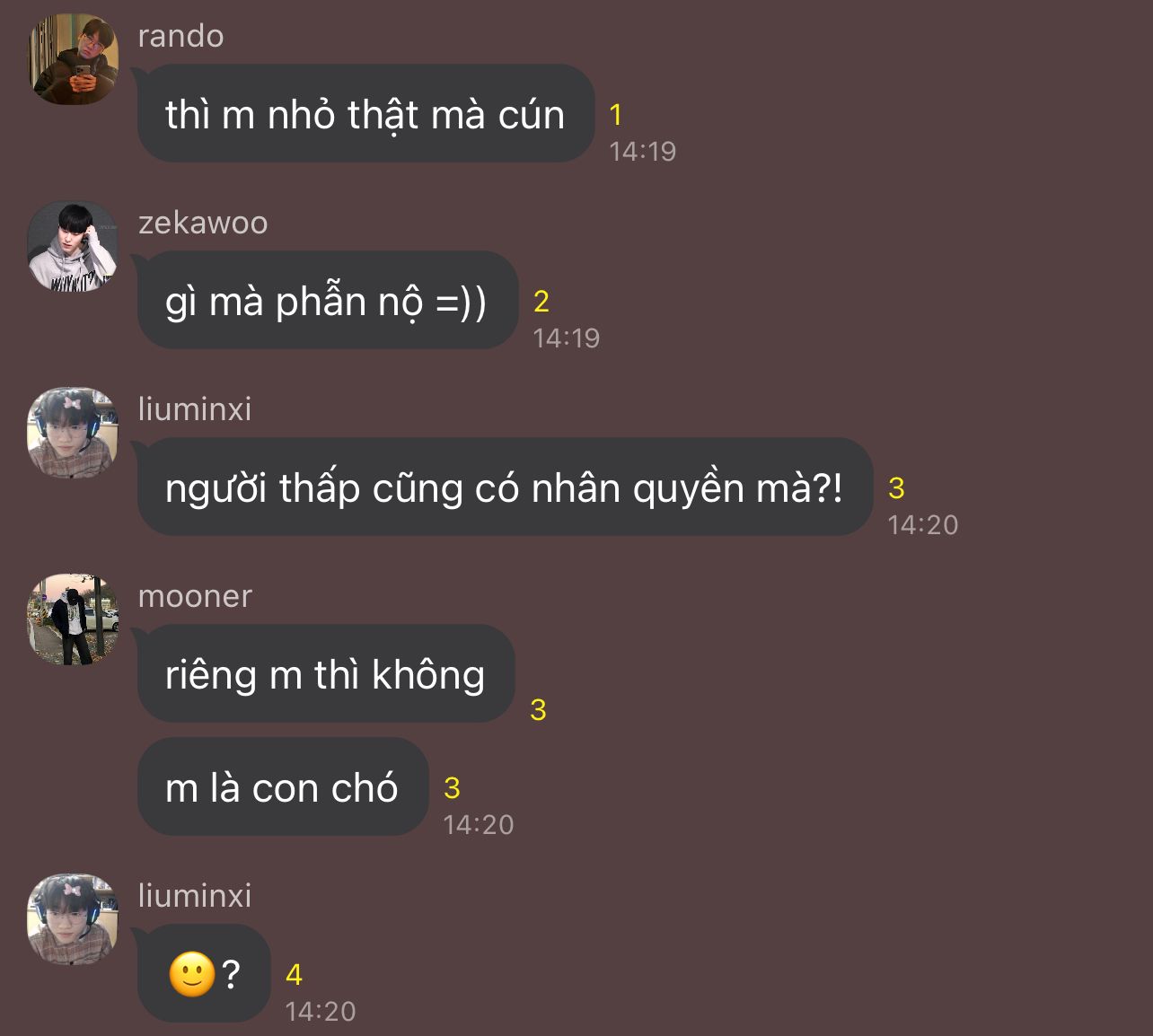Screen dimensions: 1153x1036
Task: Click unread count 3 beside "riêng m thì không"
Action: pos(538,710)
